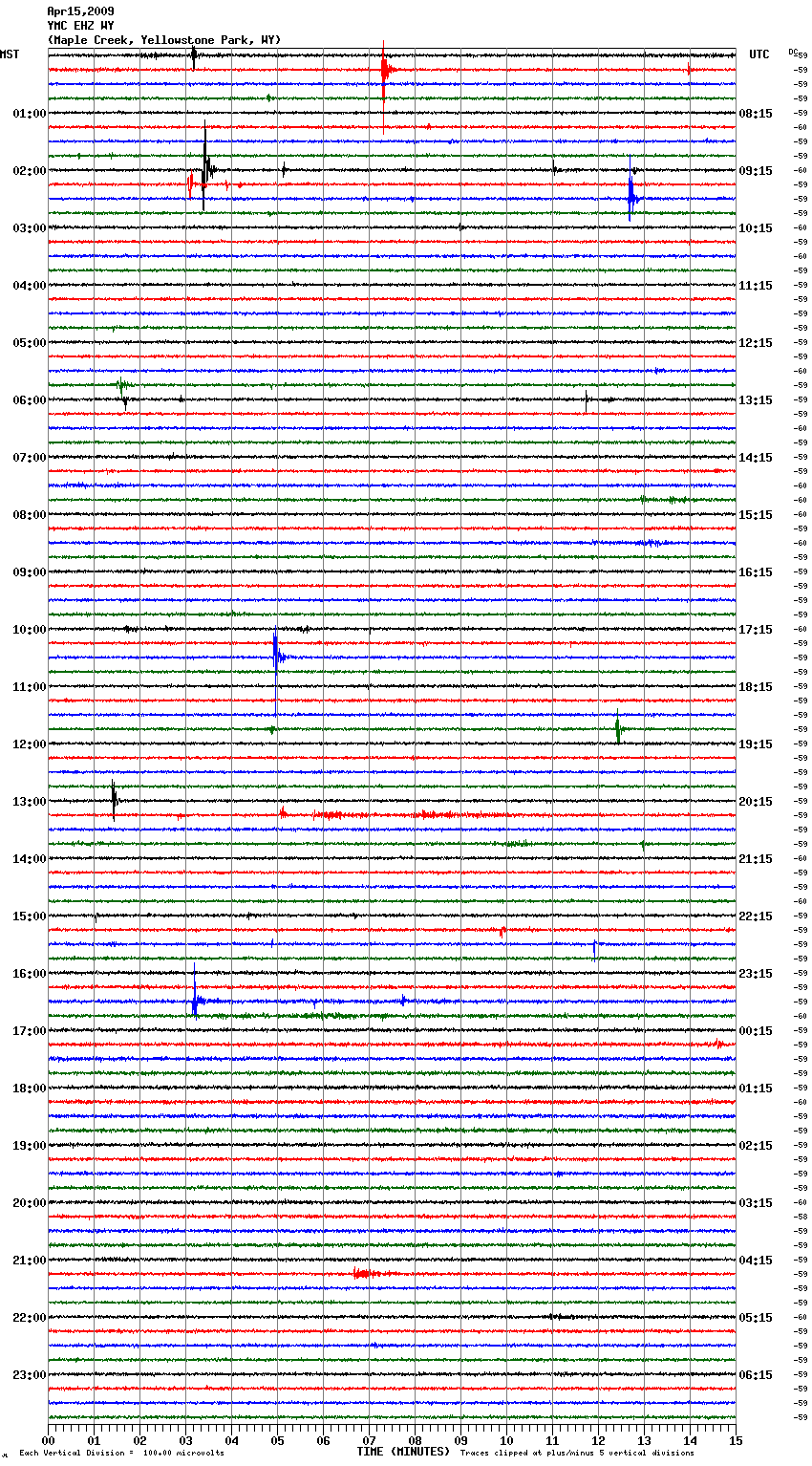The image size is (812, 1466).
Task: Click the '04:00' MST hour label
Action: pyautogui.click(x=30, y=286)
